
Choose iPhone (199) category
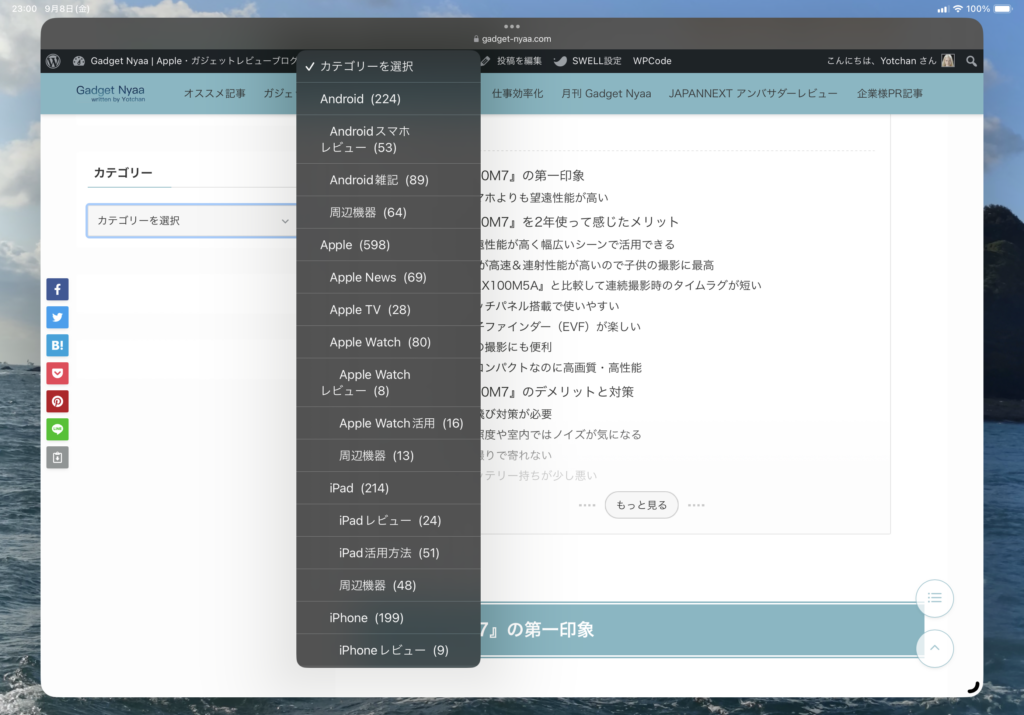[389, 618]
